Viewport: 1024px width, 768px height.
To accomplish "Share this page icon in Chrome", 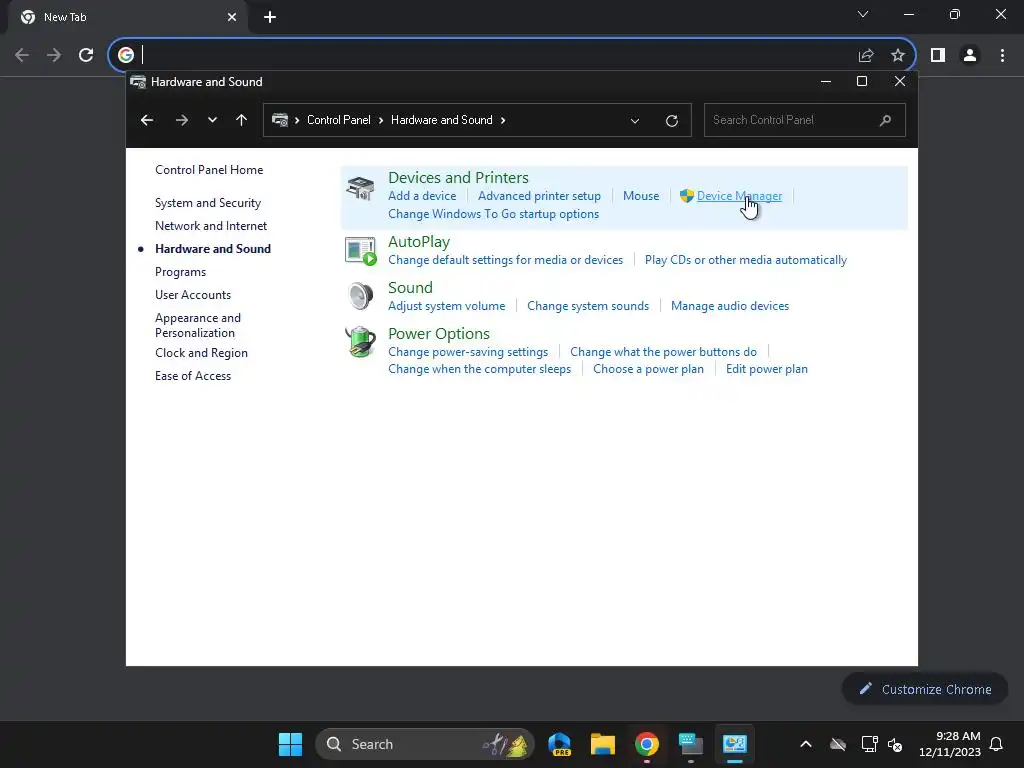I will click(x=866, y=56).
